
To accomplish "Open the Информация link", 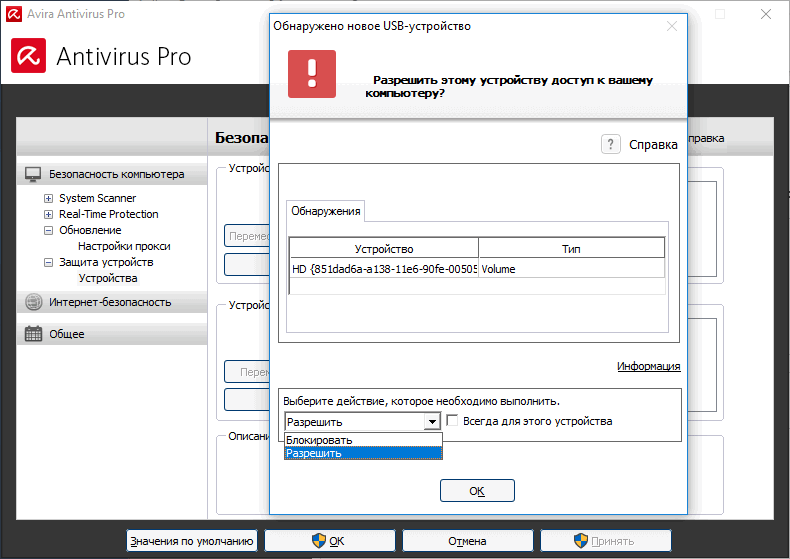I will click(648, 366).
